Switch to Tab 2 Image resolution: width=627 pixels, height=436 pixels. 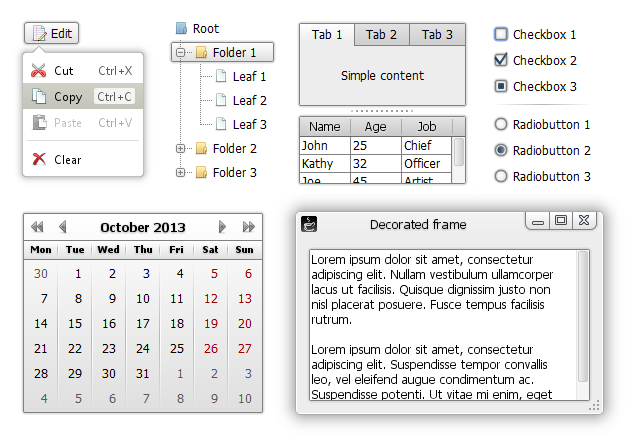(x=381, y=34)
